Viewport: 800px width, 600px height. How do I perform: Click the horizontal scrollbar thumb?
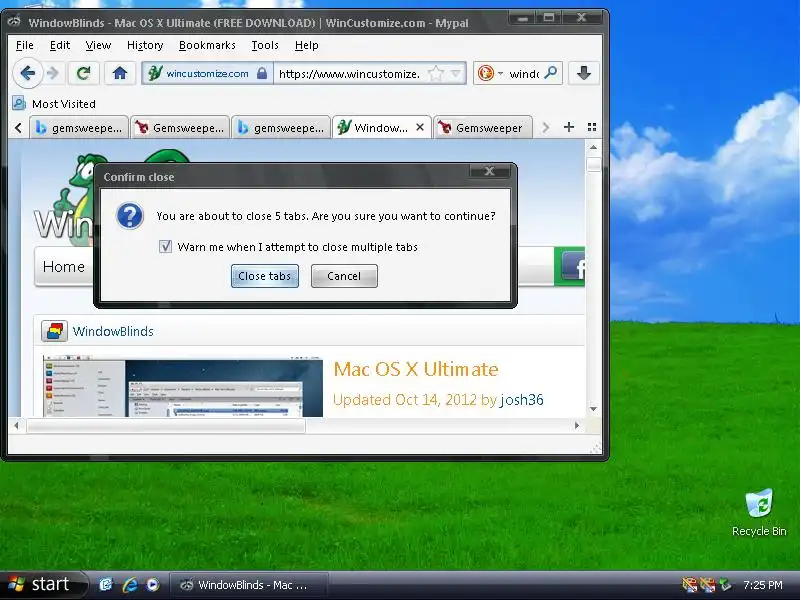[x=166, y=425]
